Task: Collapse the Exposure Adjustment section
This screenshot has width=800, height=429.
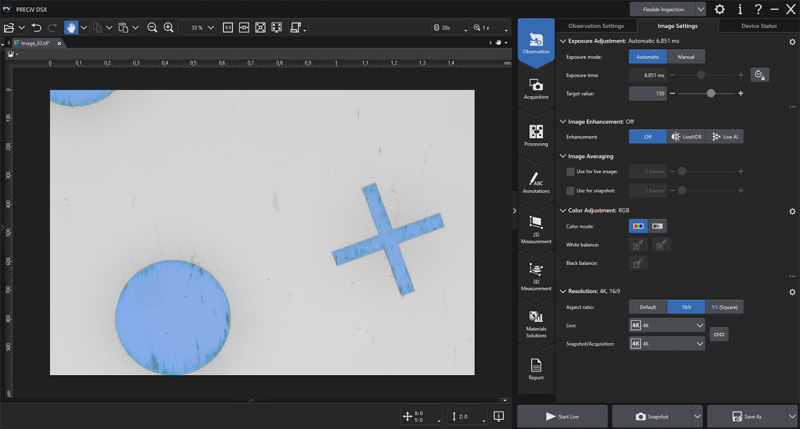Action: (x=562, y=42)
